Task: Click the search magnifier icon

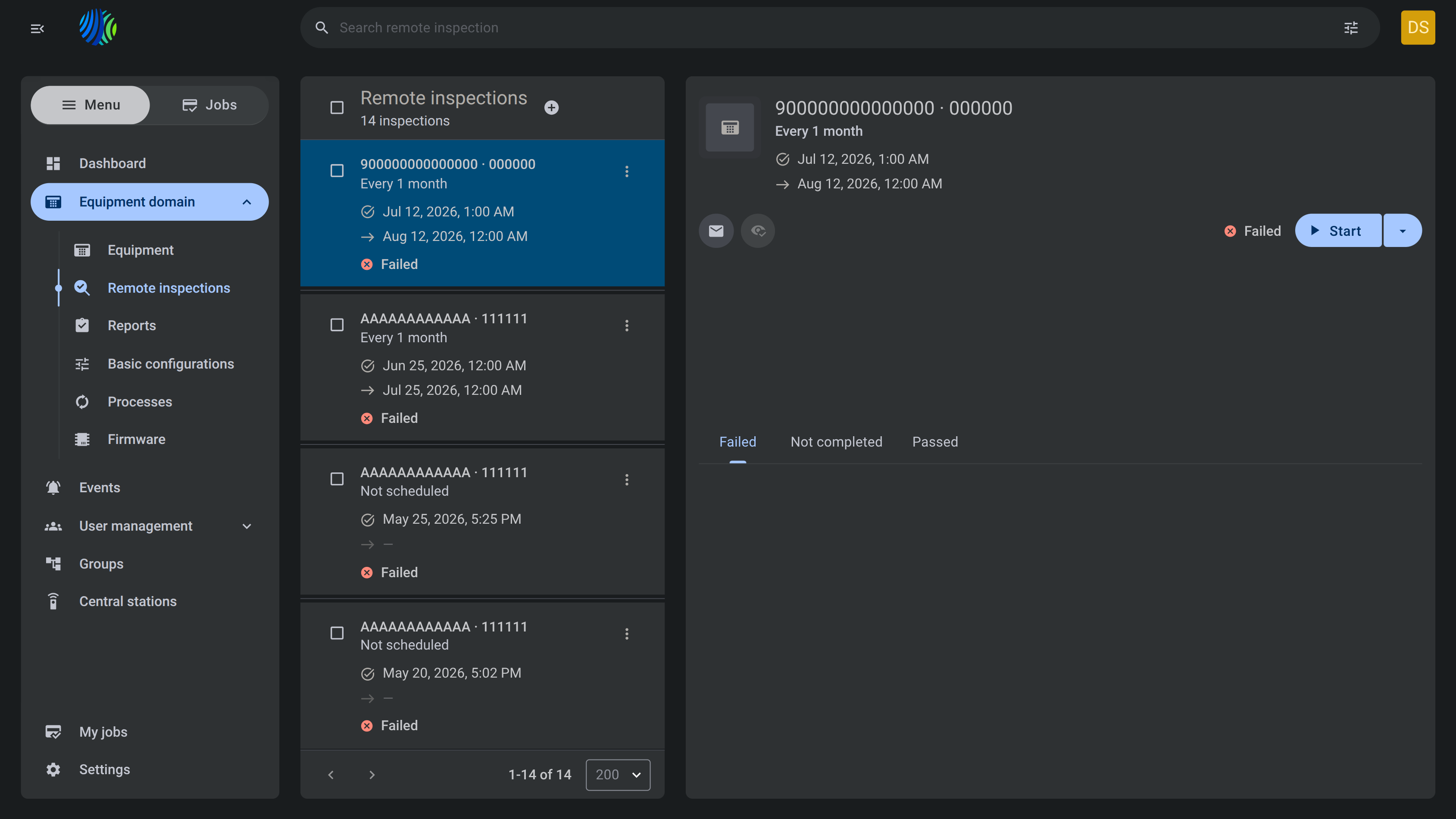Action: [x=322, y=28]
